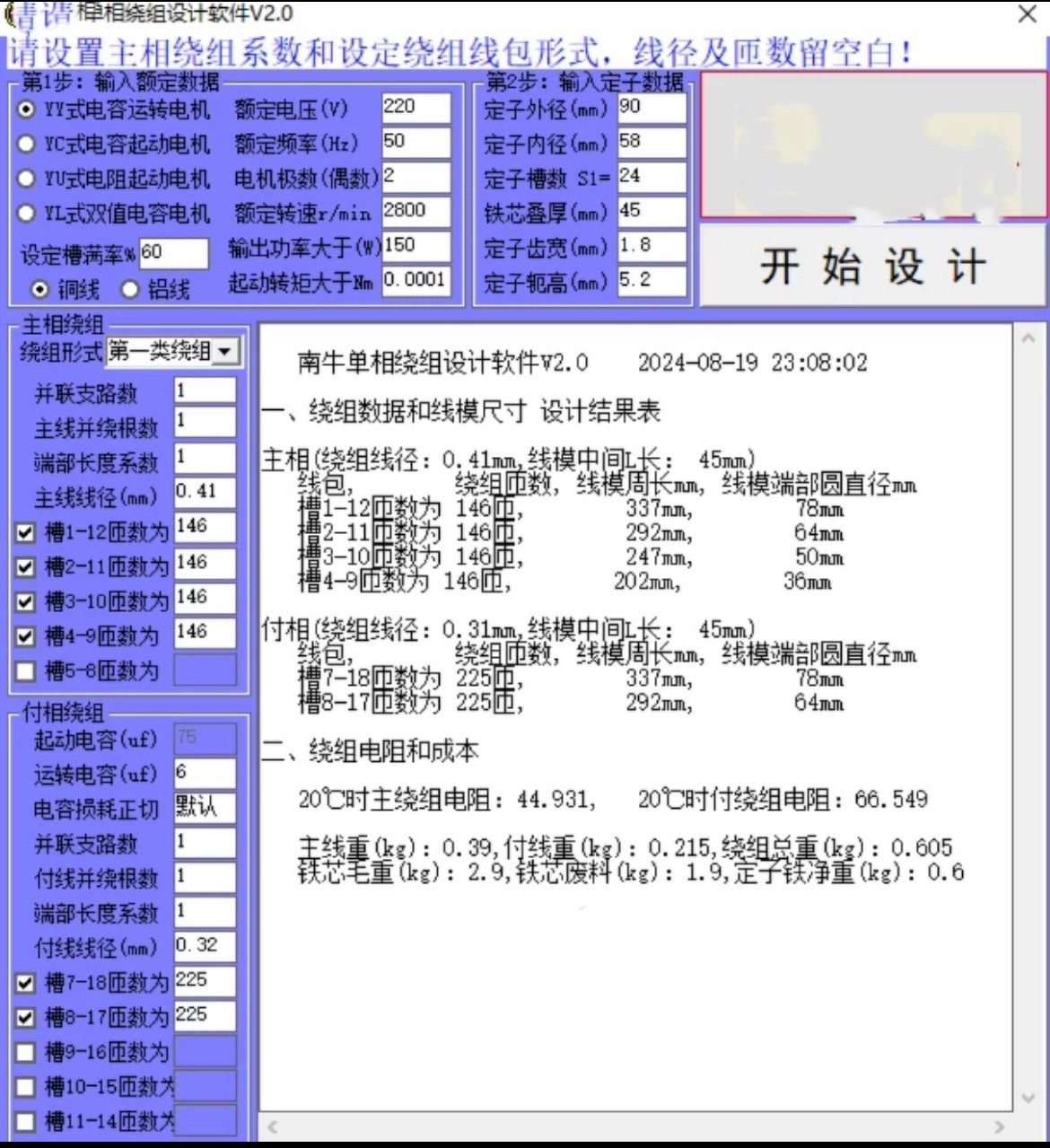This screenshot has width=1050, height=1148.
Task: Select YC式电容起动电机 radio option
Action: click(x=26, y=145)
